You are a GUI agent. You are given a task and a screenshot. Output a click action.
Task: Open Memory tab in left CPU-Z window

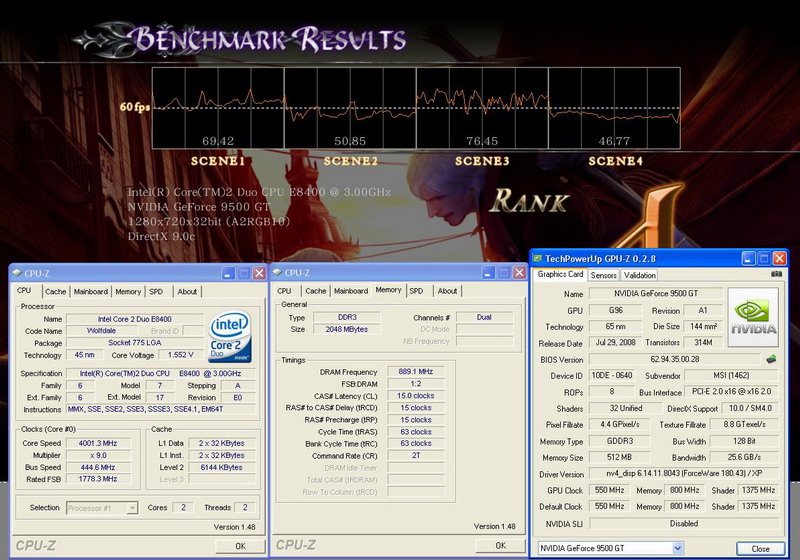click(128, 292)
